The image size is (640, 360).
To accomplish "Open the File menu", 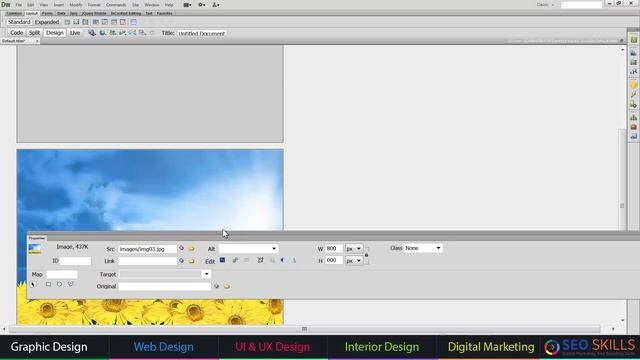I will click(19, 5).
